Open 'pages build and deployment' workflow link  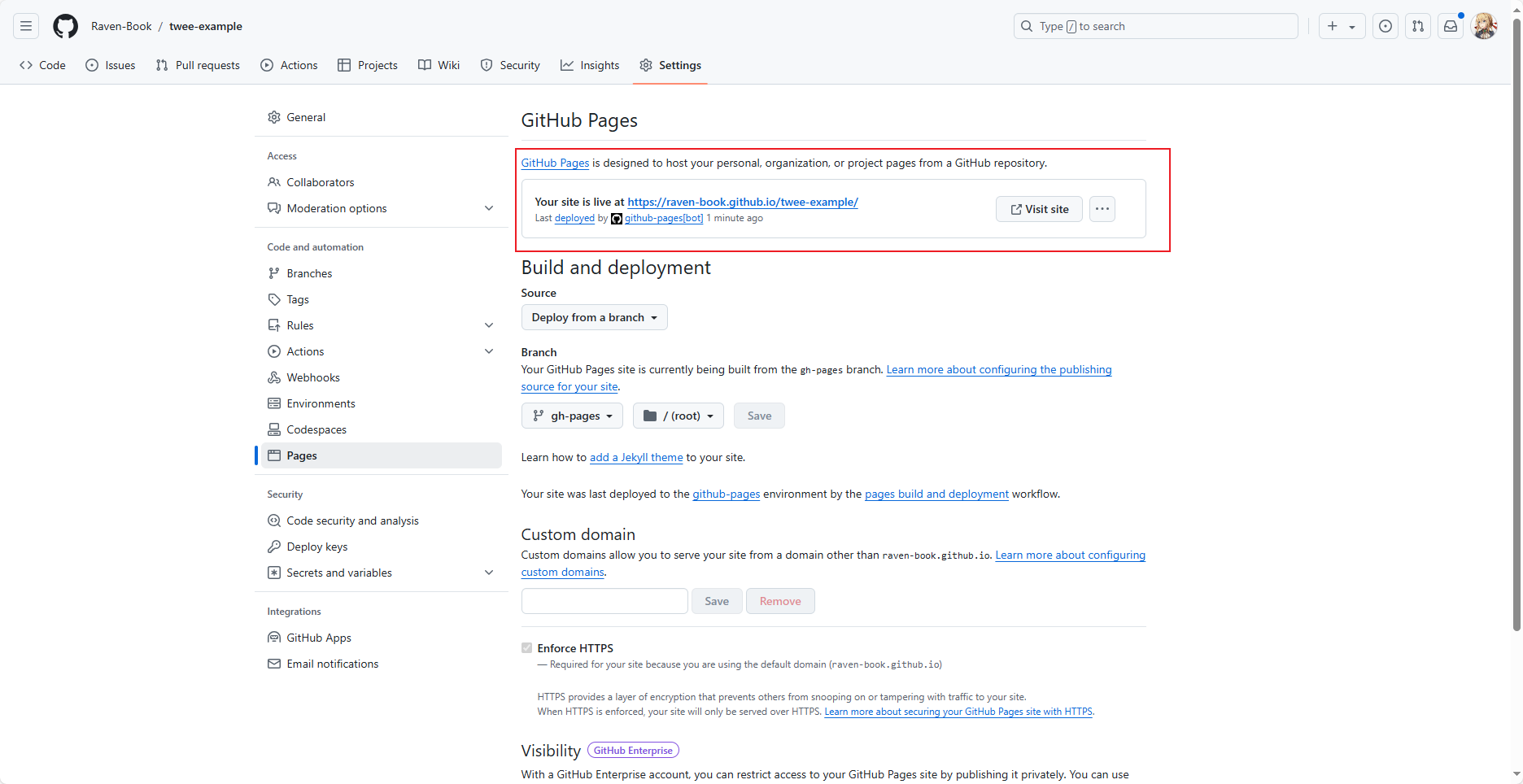point(936,494)
